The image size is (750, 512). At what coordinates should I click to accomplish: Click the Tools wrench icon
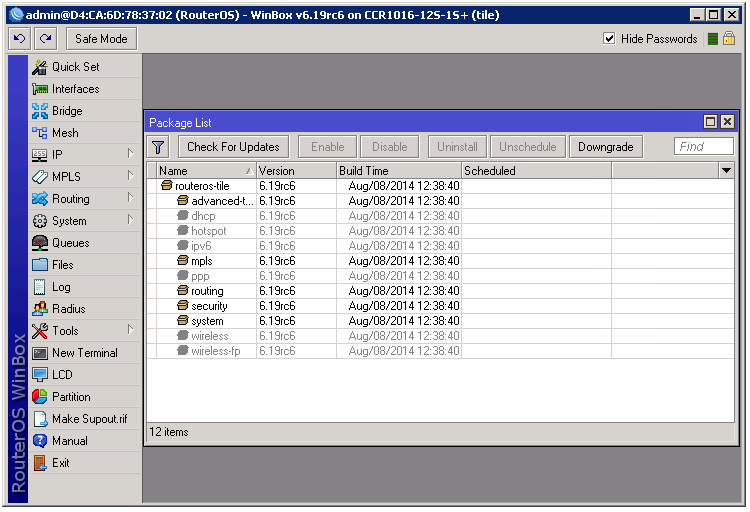[40, 331]
